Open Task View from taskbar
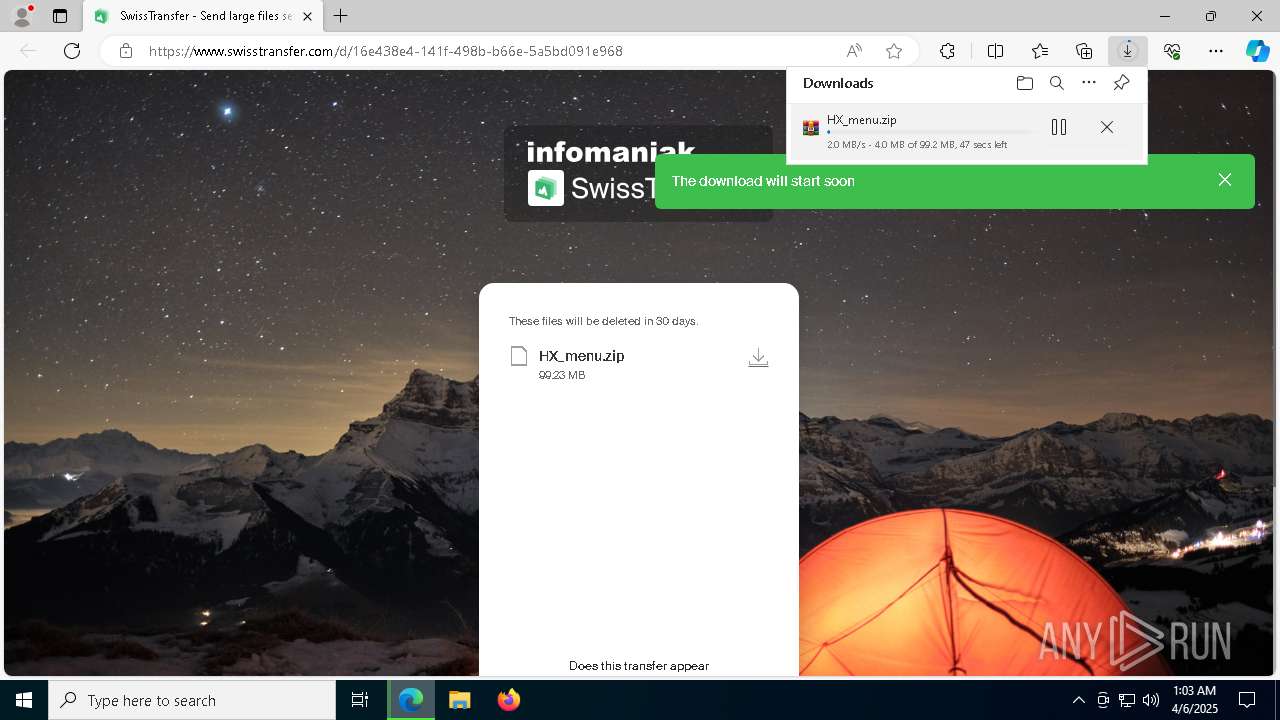This screenshot has width=1280, height=720. pyautogui.click(x=360, y=700)
